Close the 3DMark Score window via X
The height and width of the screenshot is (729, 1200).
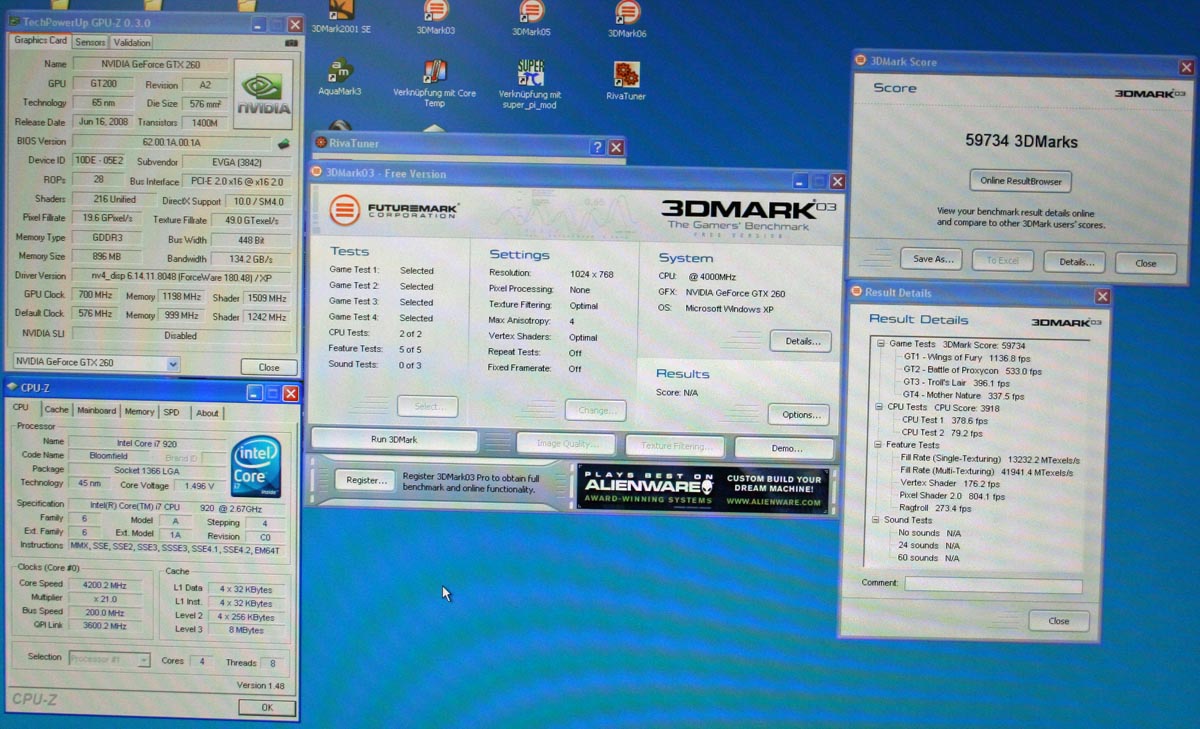point(1186,66)
